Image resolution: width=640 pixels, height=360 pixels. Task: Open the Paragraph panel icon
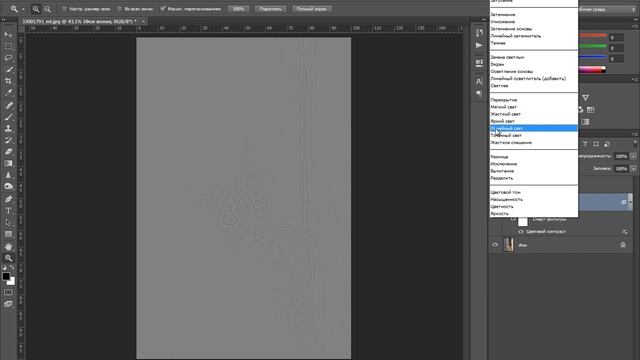pyautogui.click(x=479, y=94)
